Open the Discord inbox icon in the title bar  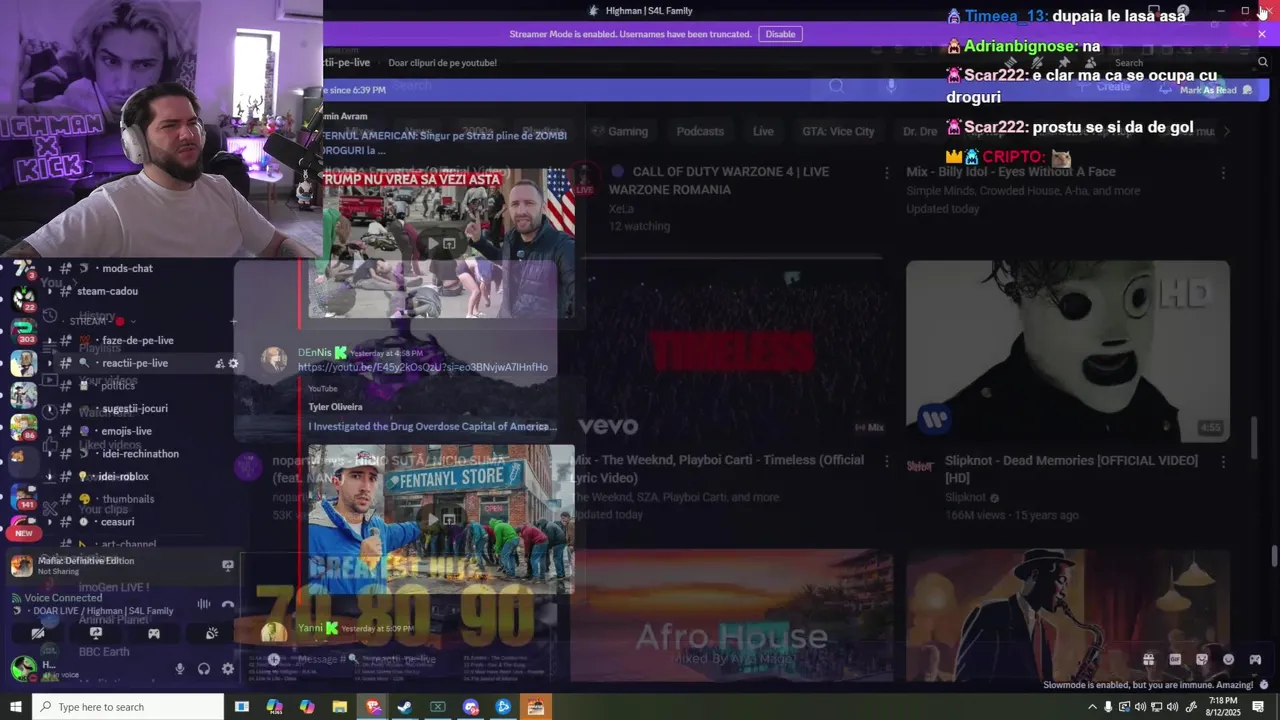pyautogui.click(x=1153, y=11)
